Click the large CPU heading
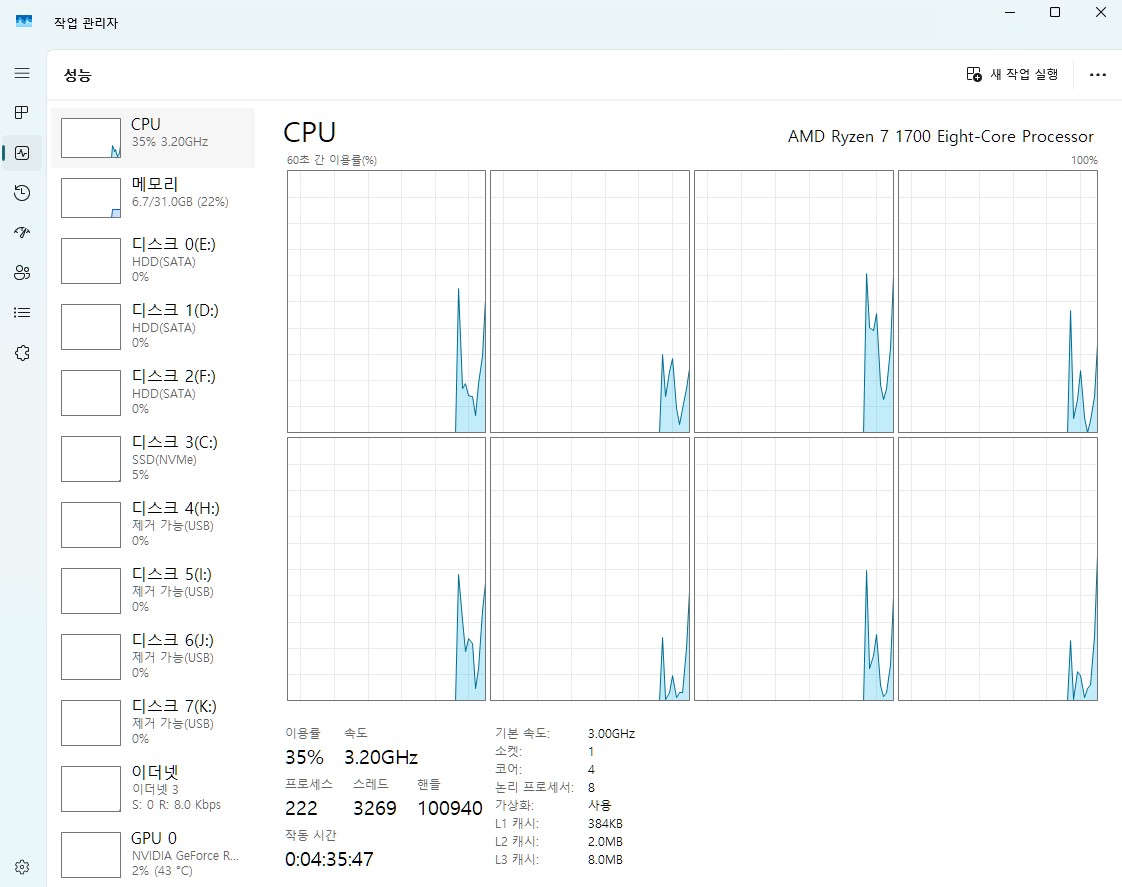Image resolution: width=1122 pixels, height=887 pixels. 309,132
